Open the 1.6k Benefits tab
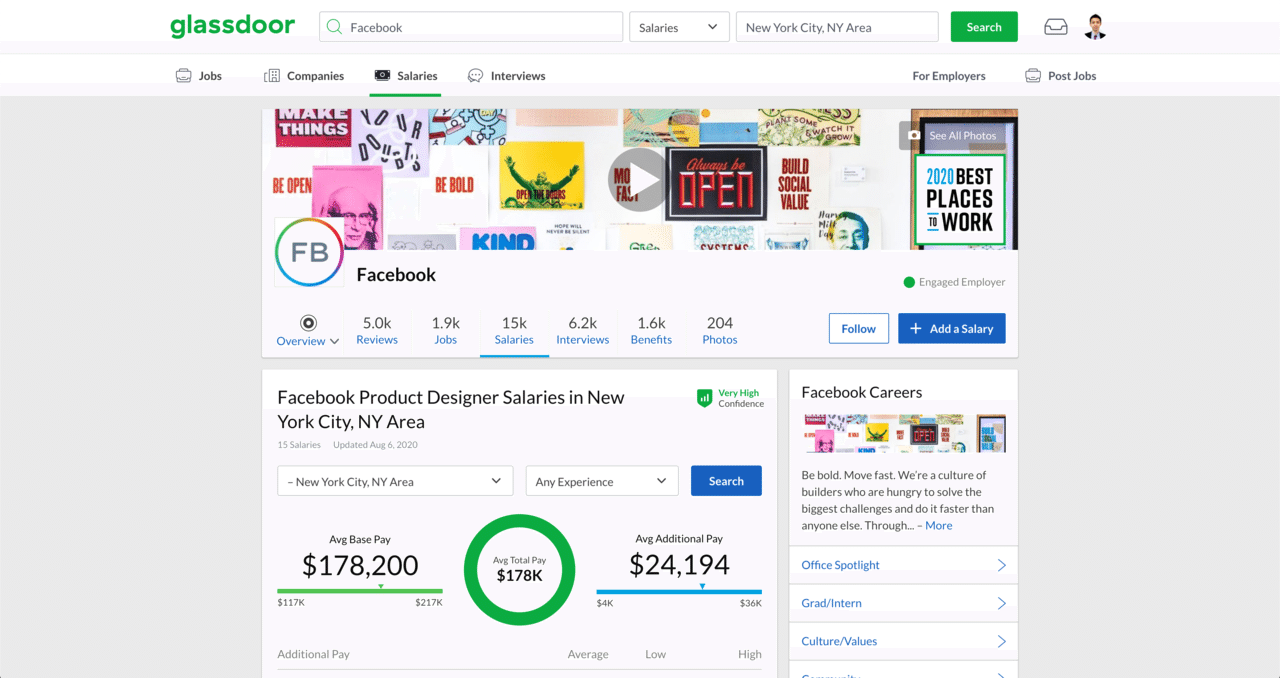 coord(651,331)
